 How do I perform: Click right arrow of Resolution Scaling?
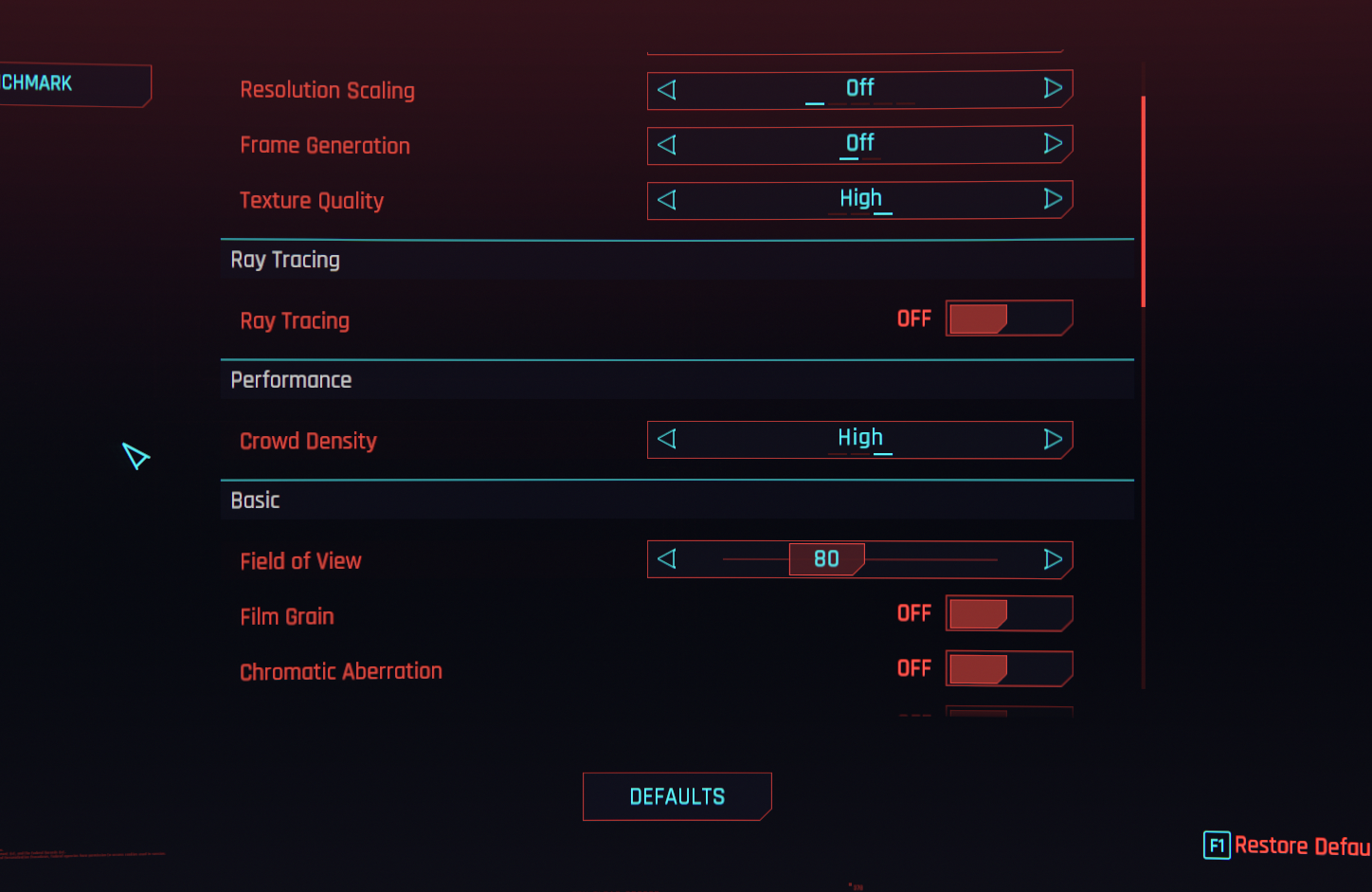[1052, 88]
